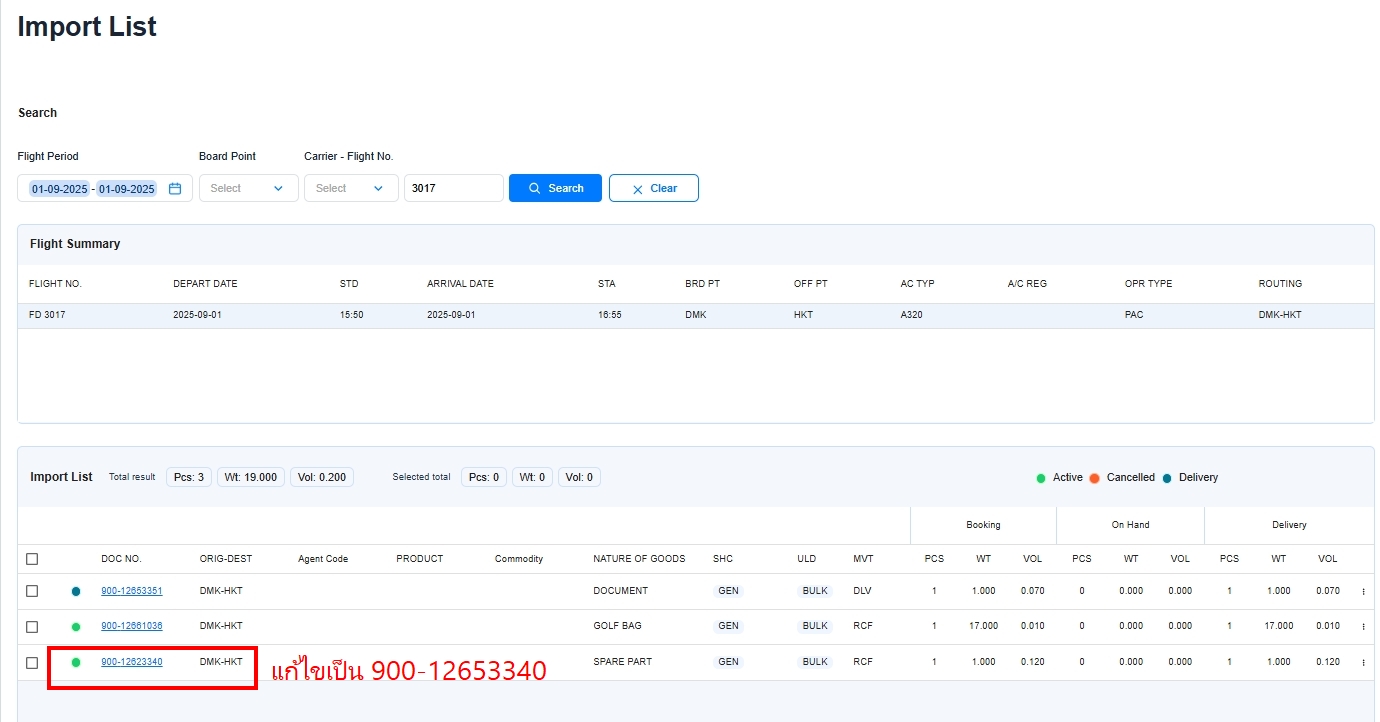
Task: Tick the select-all checkbox in table header
Action: pos(32,559)
